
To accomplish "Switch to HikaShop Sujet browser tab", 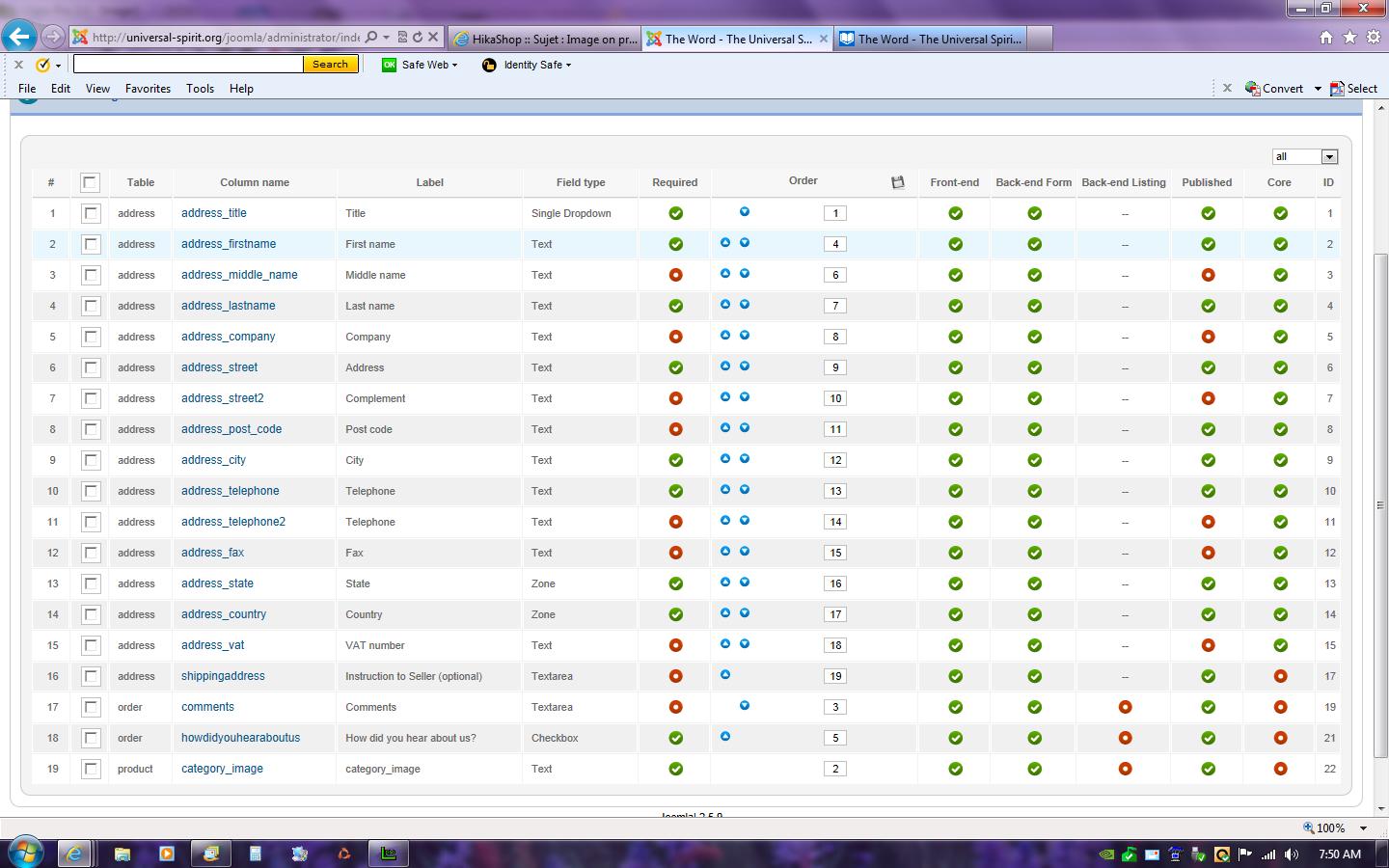I will click(545, 39).
